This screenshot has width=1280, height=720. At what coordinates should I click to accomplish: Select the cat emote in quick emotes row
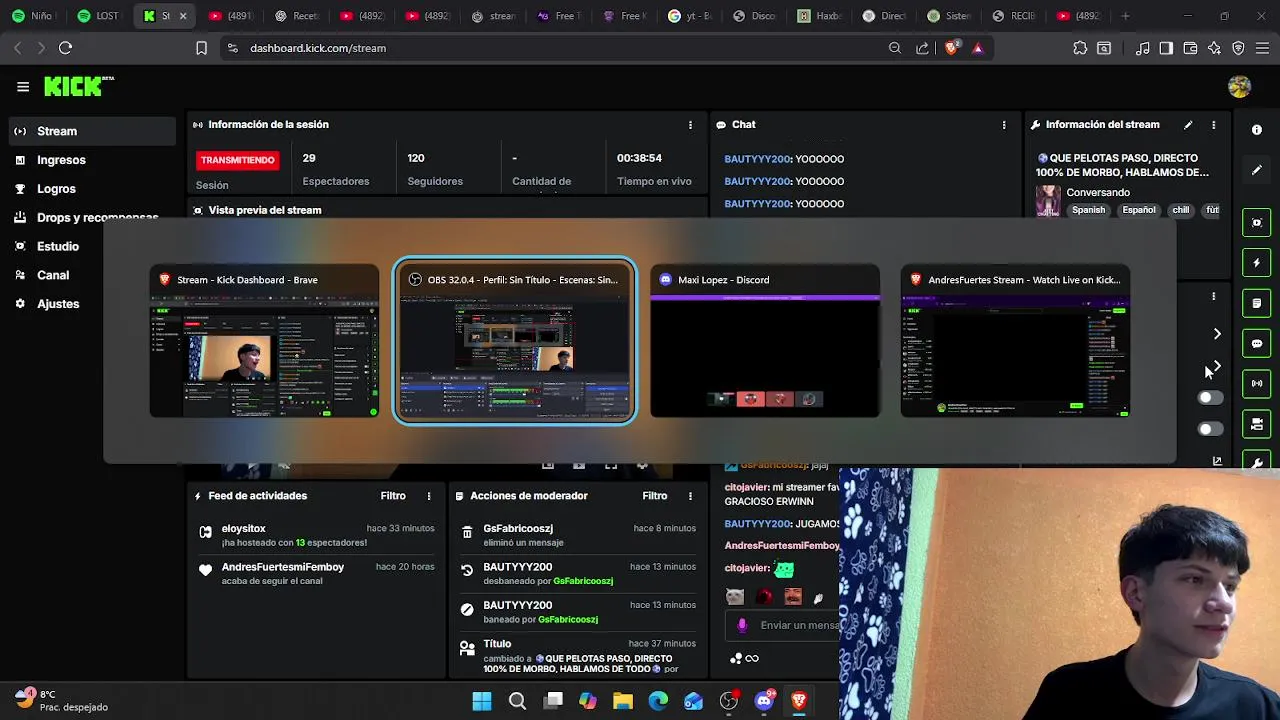[735, 597]
